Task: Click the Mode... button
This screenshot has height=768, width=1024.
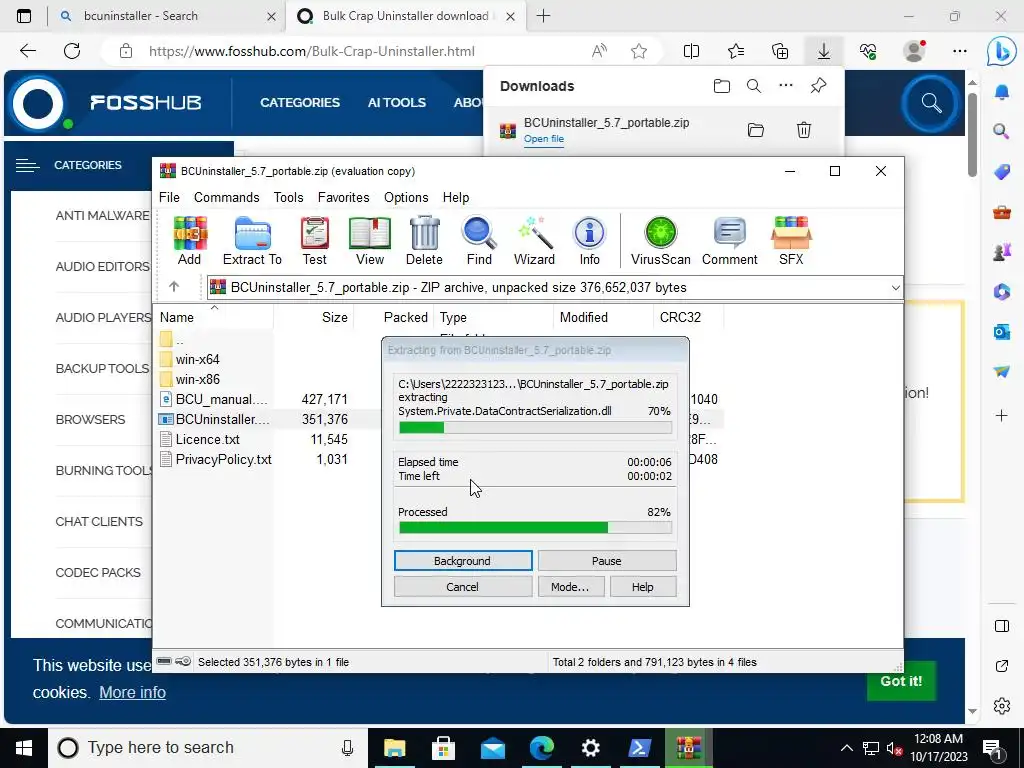Action: tap(569, 586)
